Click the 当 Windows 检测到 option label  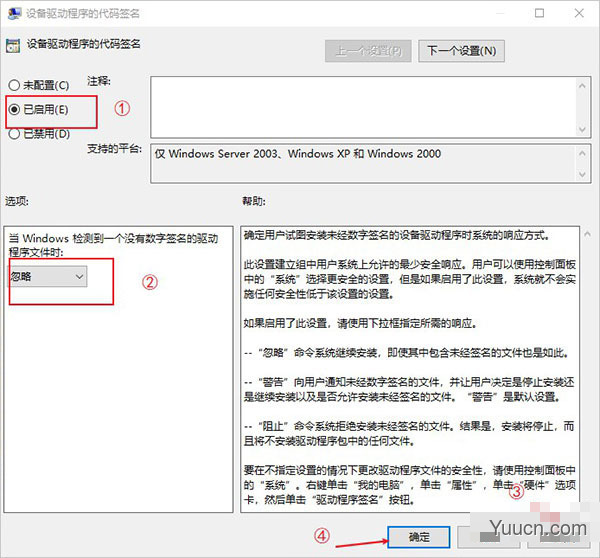[x=114, y=245]
